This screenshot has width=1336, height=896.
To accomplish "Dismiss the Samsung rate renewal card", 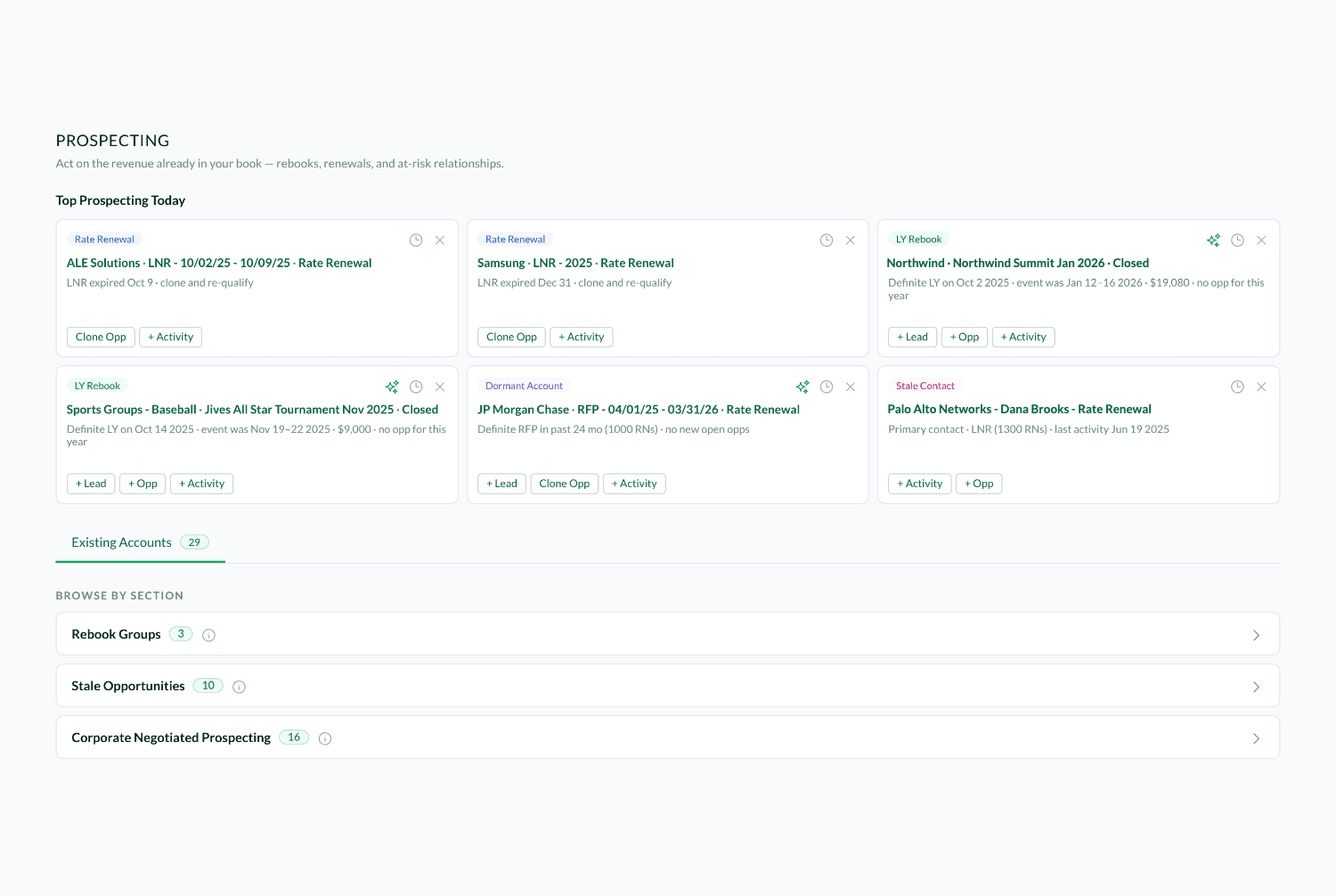I will [851, 240].
